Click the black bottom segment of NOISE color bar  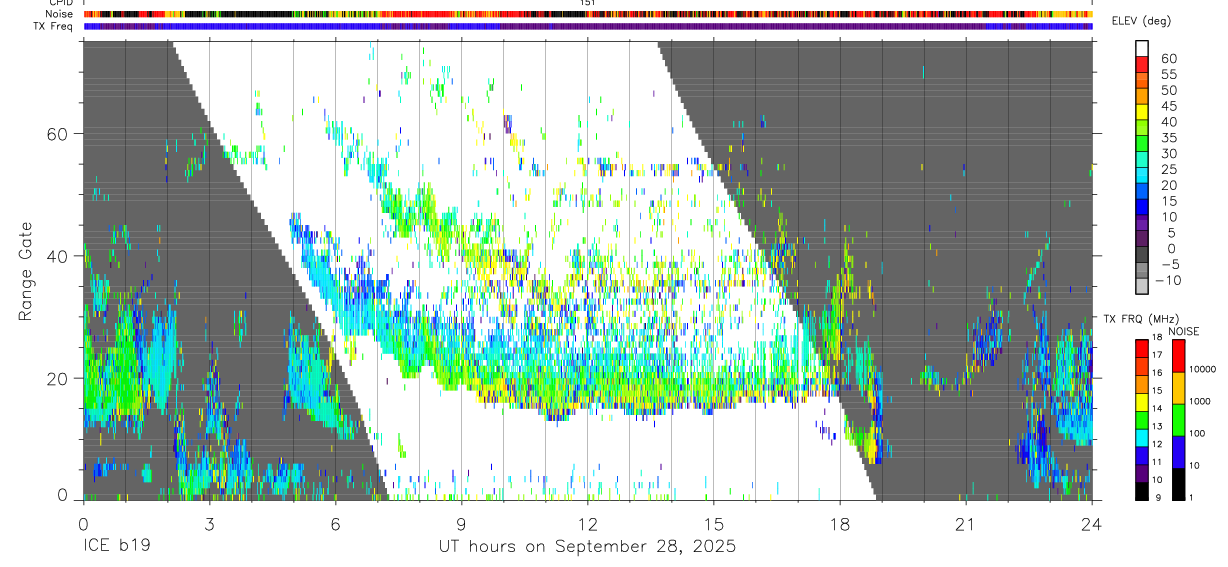[x=1178, y=484]
